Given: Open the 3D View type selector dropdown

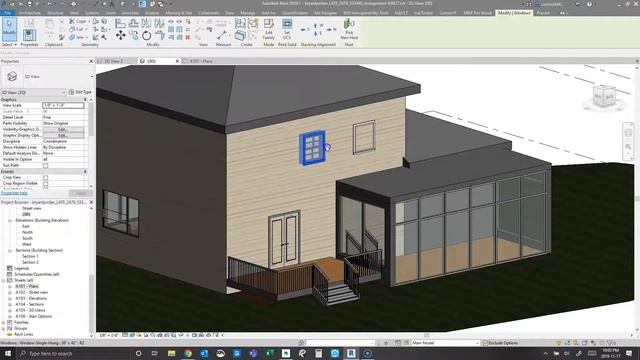Looking at the screenshot, I should pyautogui.click(x=91, y=76).
